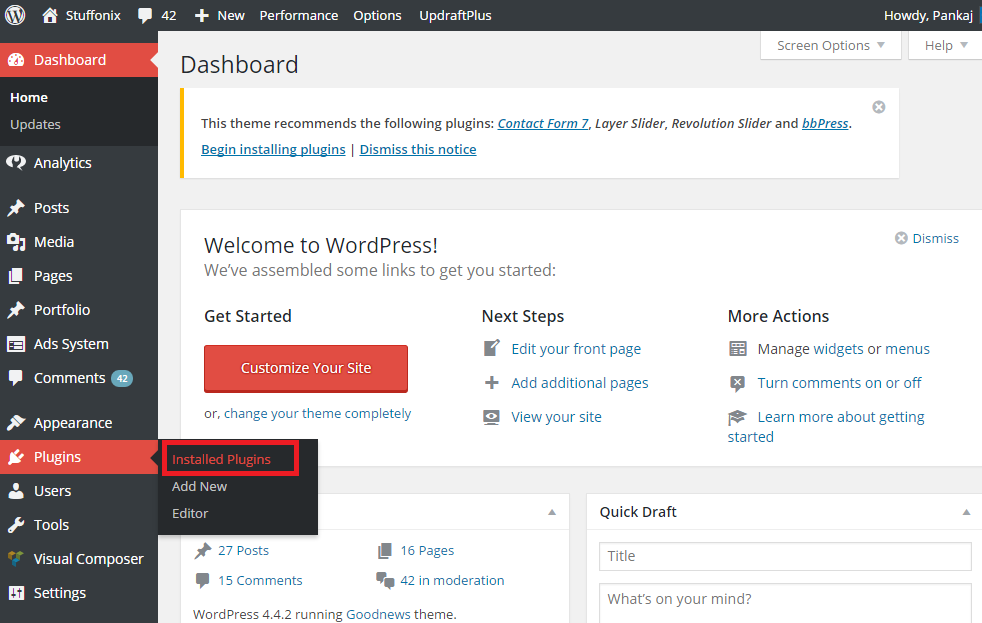Screen dimensions: 982x623
Task: Choose Add New in Plugins submenu
Action: click(199, 487)
